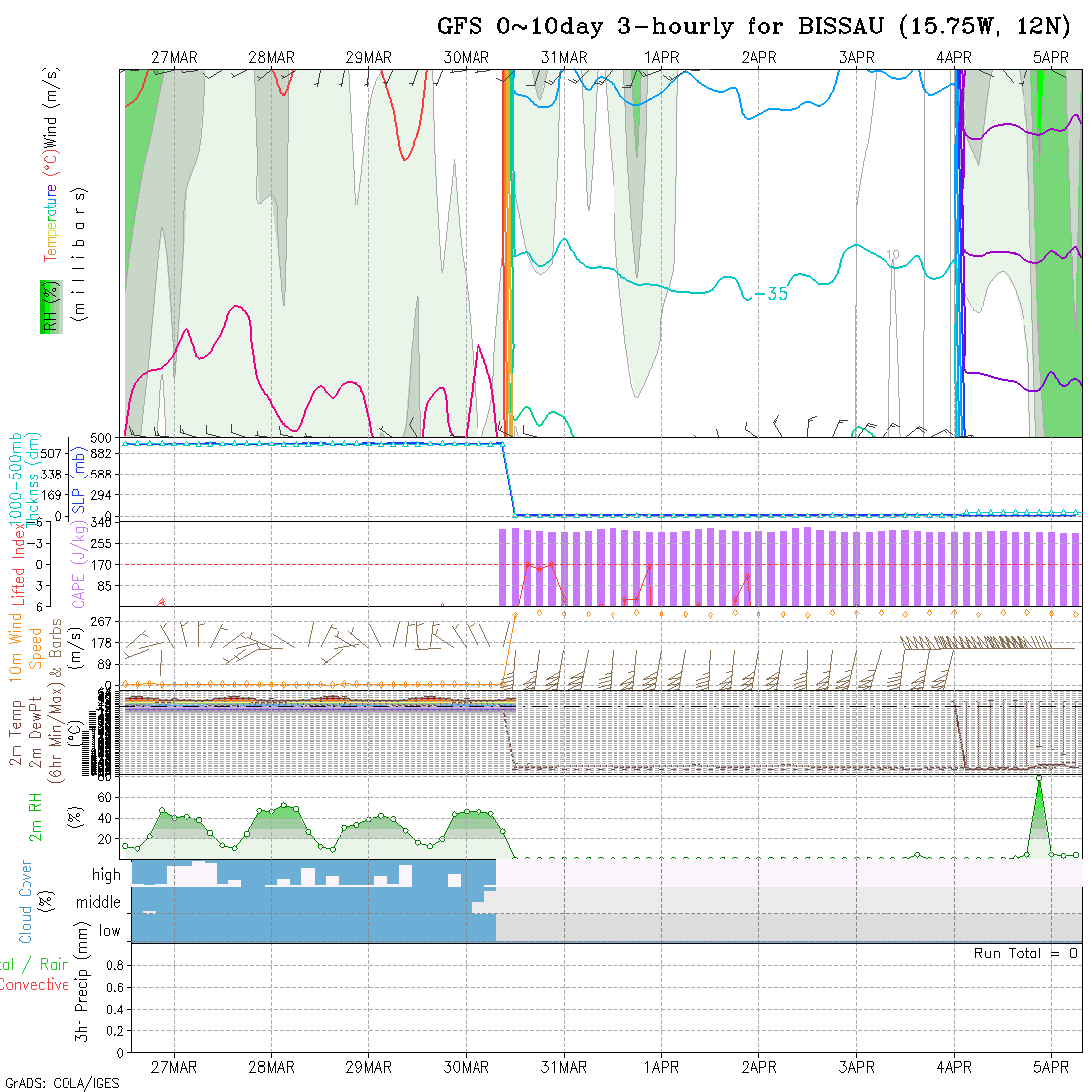Select the low cloud cover row label
The height and width of the screenshot is (1092, 1092).
coord(109,931)
